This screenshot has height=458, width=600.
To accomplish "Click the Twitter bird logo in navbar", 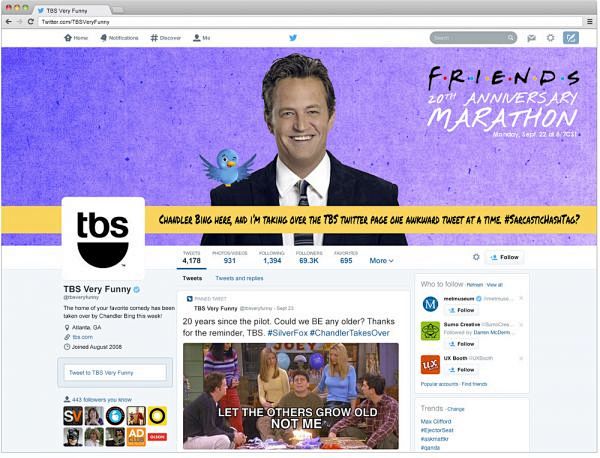I will 293,37.
